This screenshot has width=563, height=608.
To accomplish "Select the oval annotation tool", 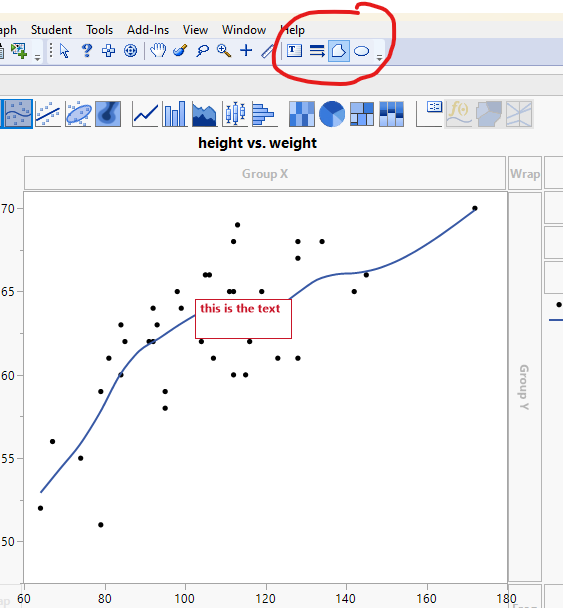I will (361, 51).
